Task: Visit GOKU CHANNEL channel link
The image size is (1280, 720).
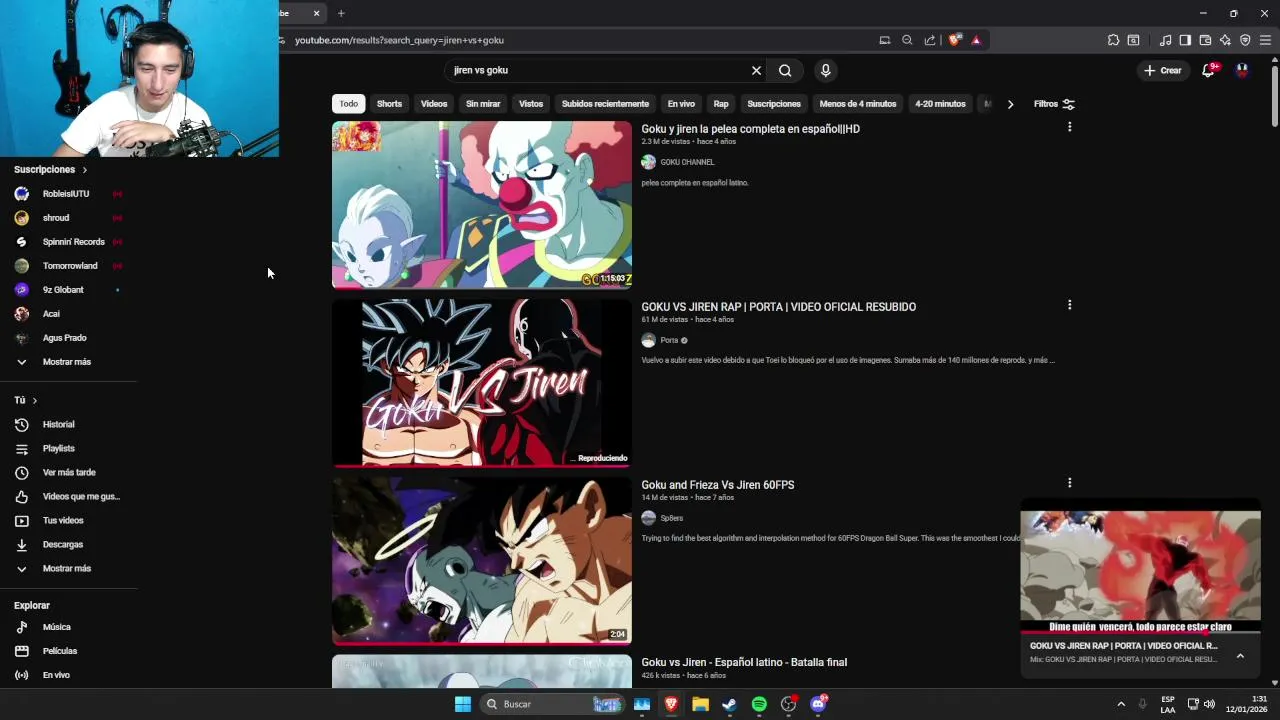Action: pos(687,162)
